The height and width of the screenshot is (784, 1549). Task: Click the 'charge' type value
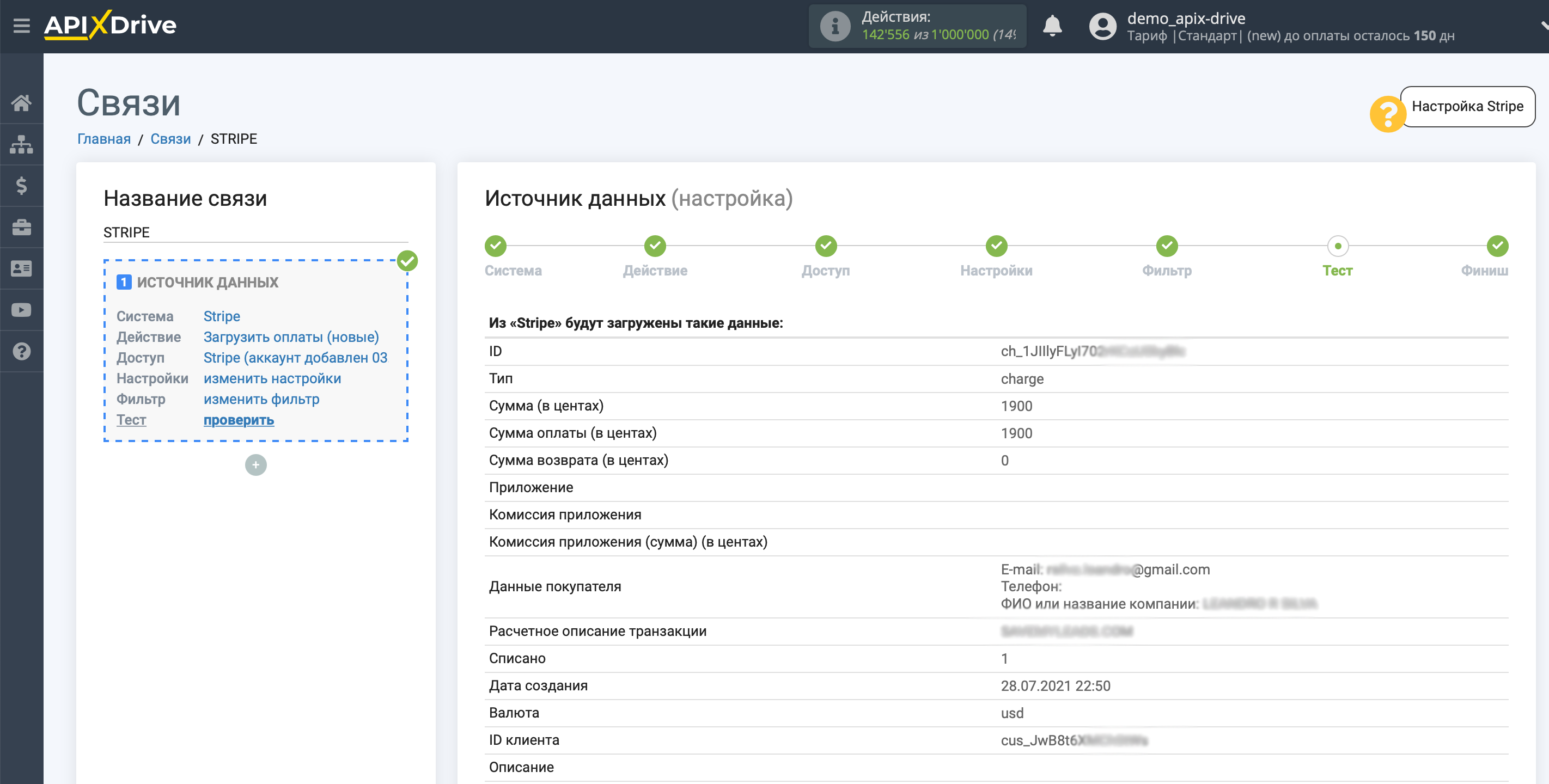(1022, 379)
